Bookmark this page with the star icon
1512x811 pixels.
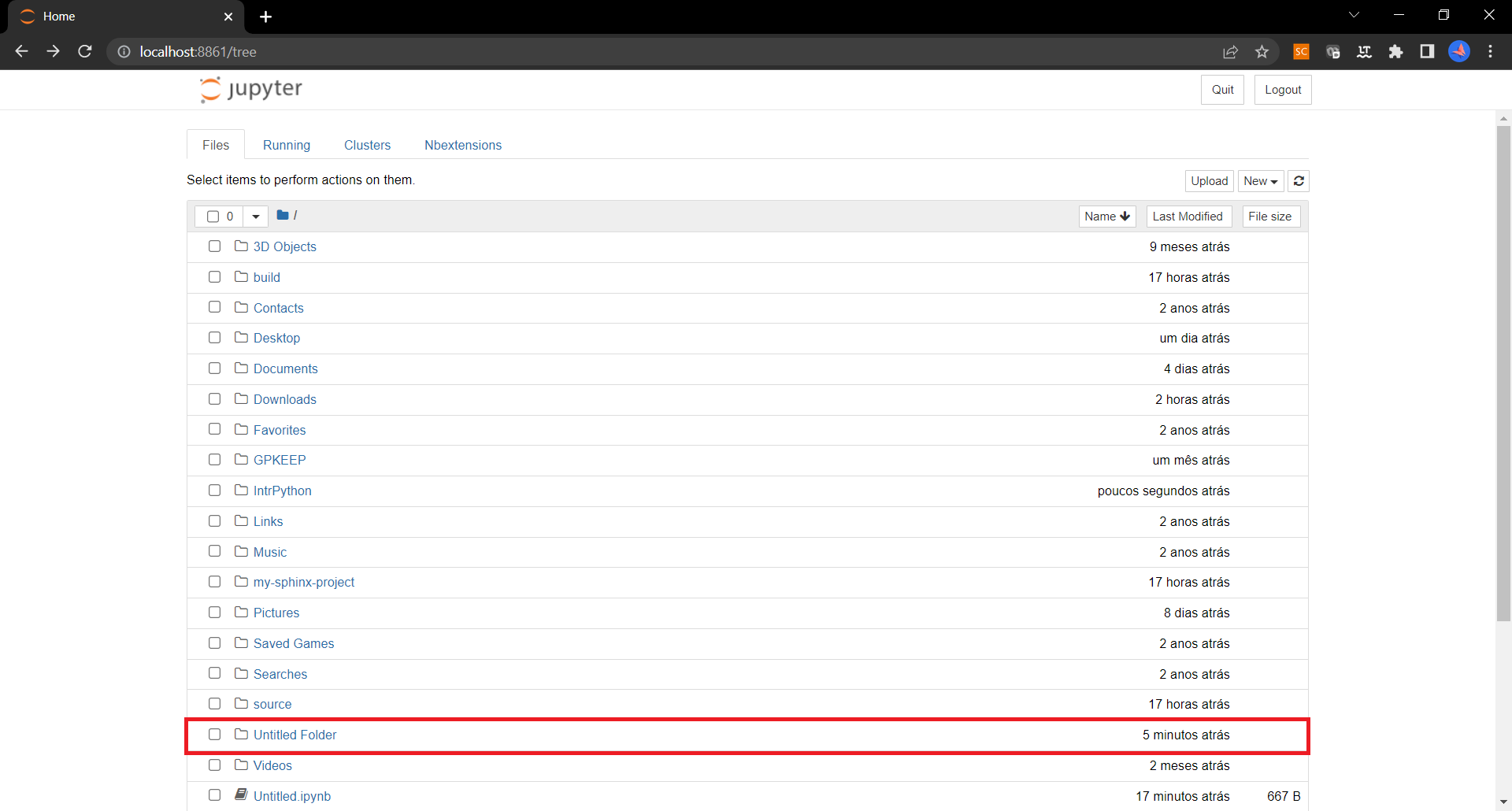[x=1262, y=52]
